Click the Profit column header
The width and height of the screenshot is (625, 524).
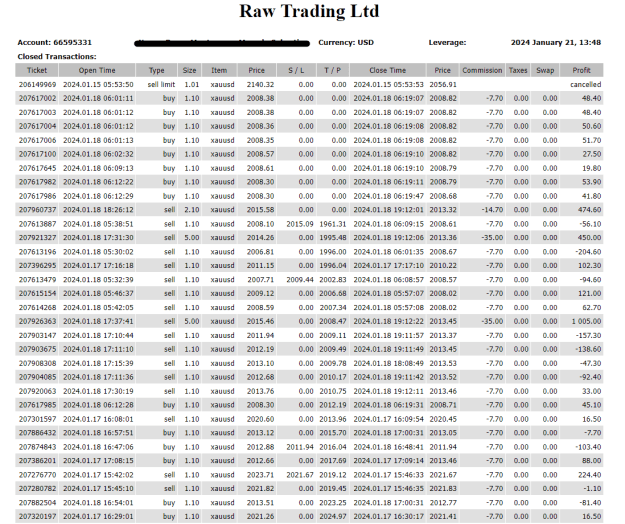pos(582,70)
